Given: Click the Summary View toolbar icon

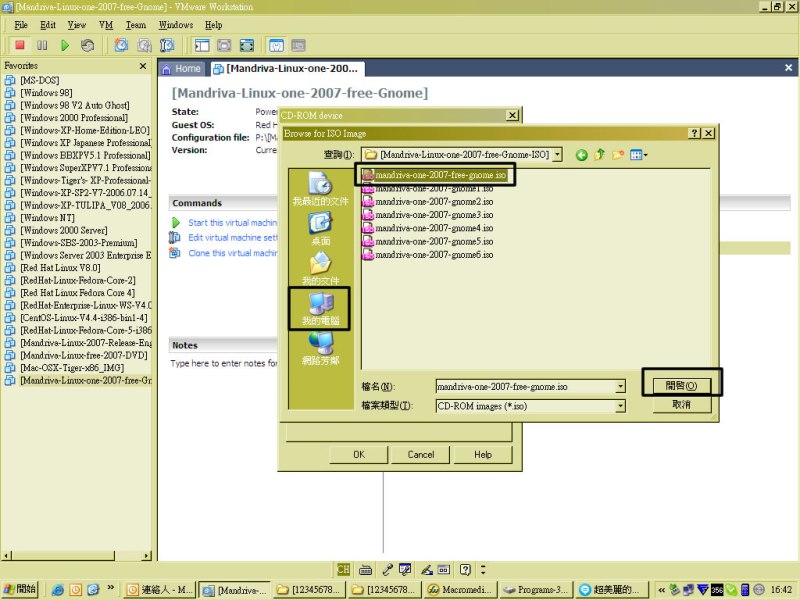Looking at the screenshot, I should [276, 45].
